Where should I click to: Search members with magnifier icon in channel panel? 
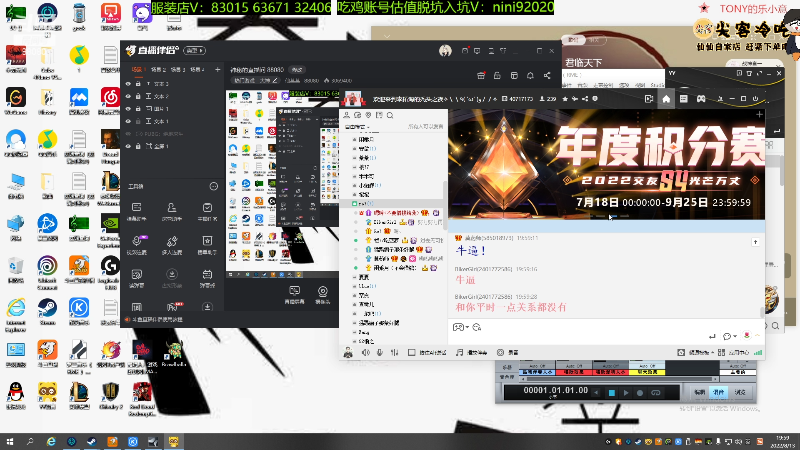390,115
